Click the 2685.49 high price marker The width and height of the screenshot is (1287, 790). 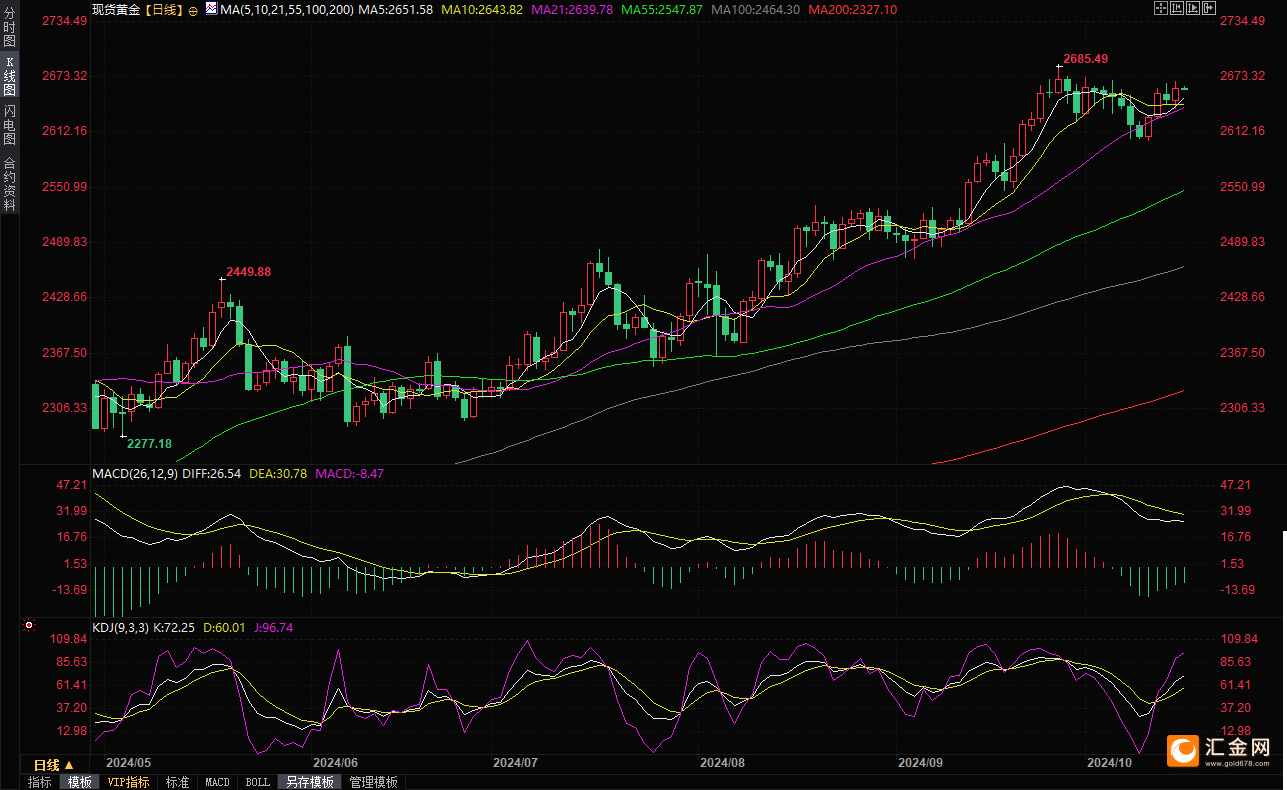[1085, 59]
